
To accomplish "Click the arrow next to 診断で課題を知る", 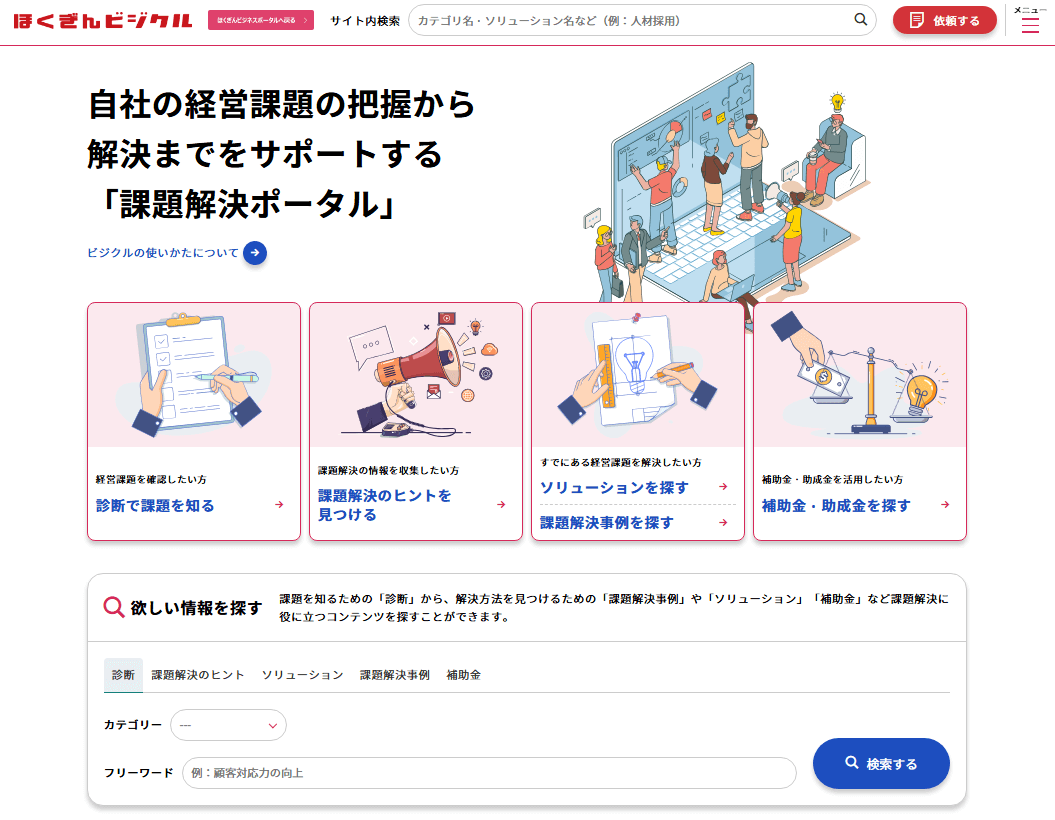I will pyautogui.click(x=279, y=505).
